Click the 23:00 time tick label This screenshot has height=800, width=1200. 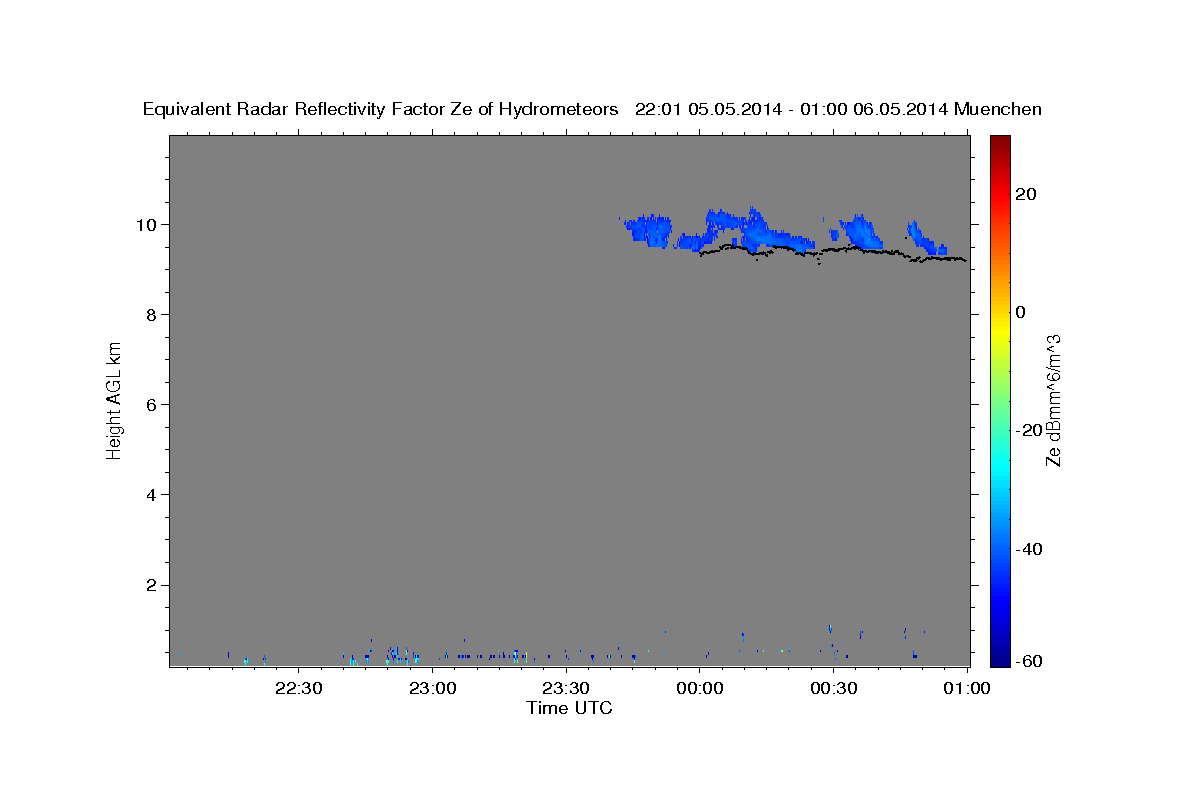[433, 689]
